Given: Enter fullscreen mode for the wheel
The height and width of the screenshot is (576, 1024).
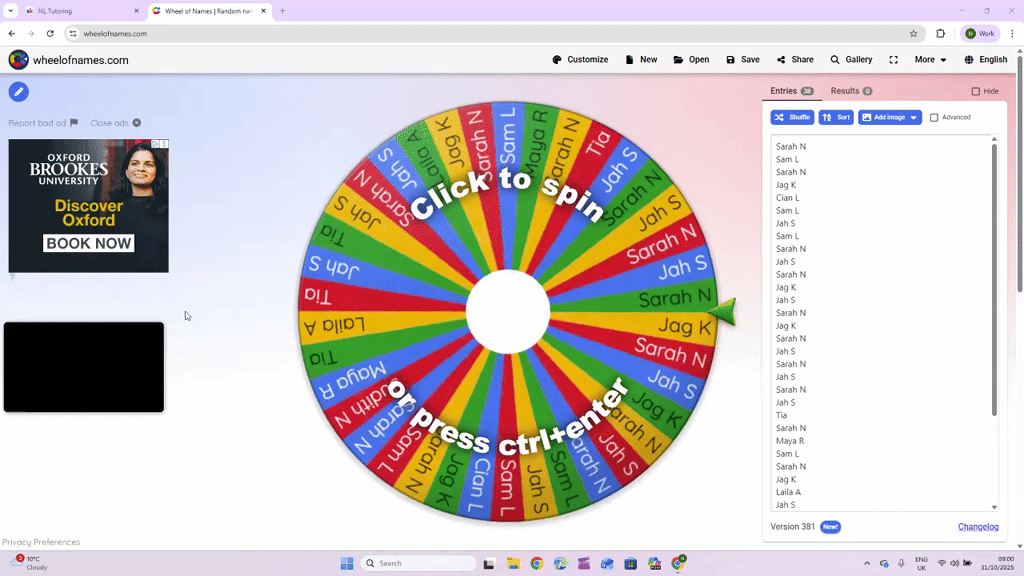Looking at the screenshot, I should 893,59.
